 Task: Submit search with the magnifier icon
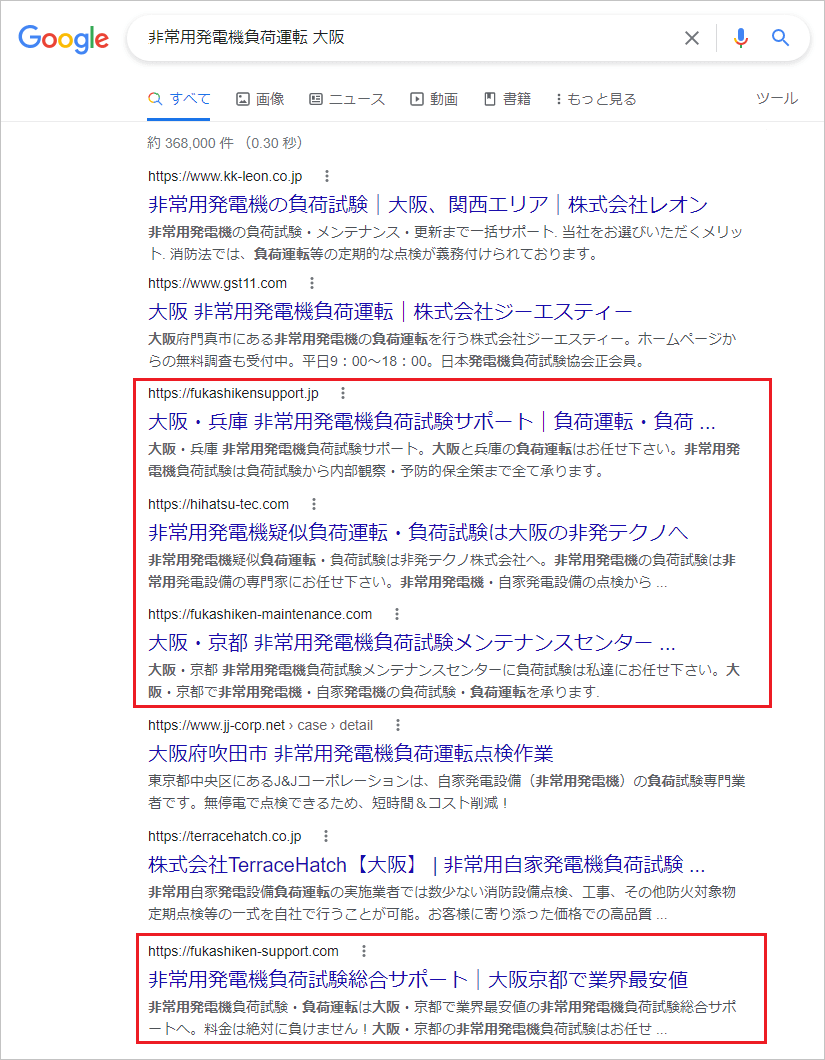(x=780, y=38)
